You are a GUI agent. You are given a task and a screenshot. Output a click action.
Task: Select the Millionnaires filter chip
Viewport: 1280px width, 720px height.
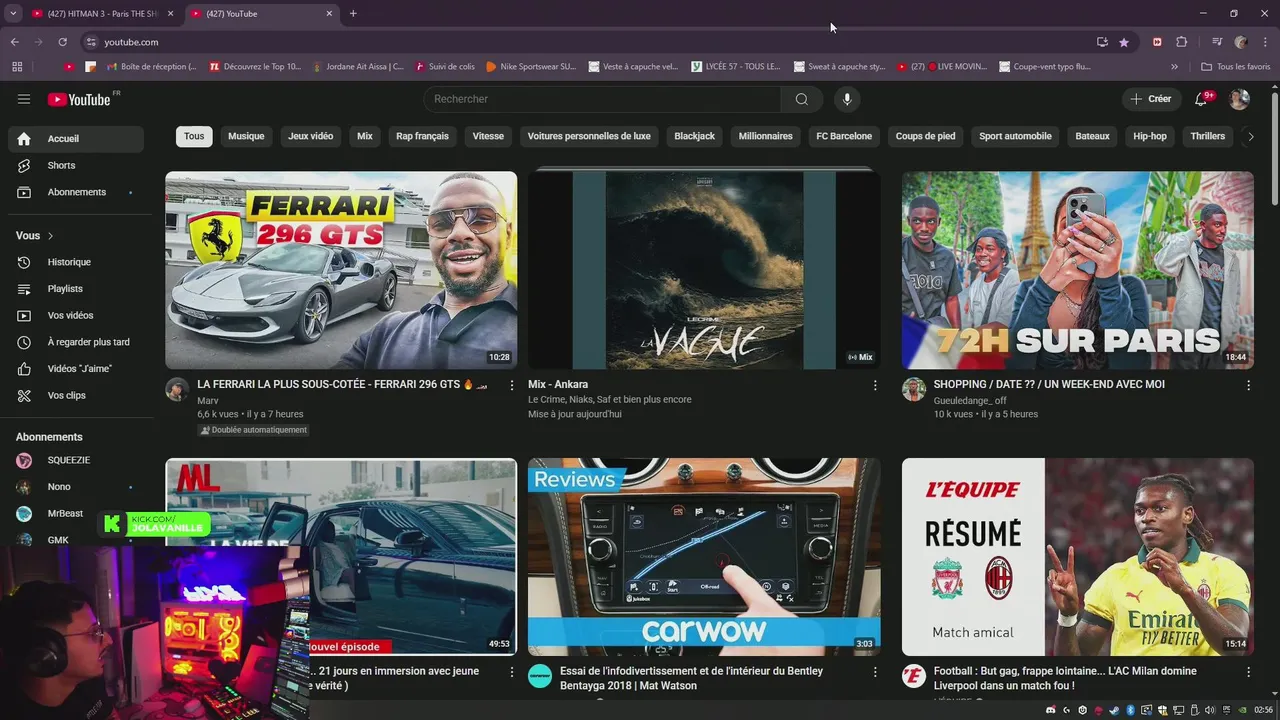[x=766, y=136]
